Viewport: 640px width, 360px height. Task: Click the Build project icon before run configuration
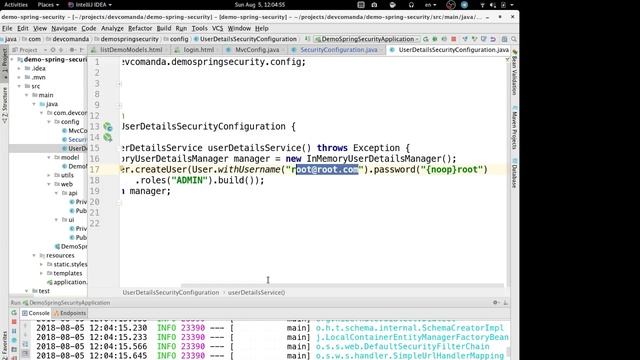(307, 39)
